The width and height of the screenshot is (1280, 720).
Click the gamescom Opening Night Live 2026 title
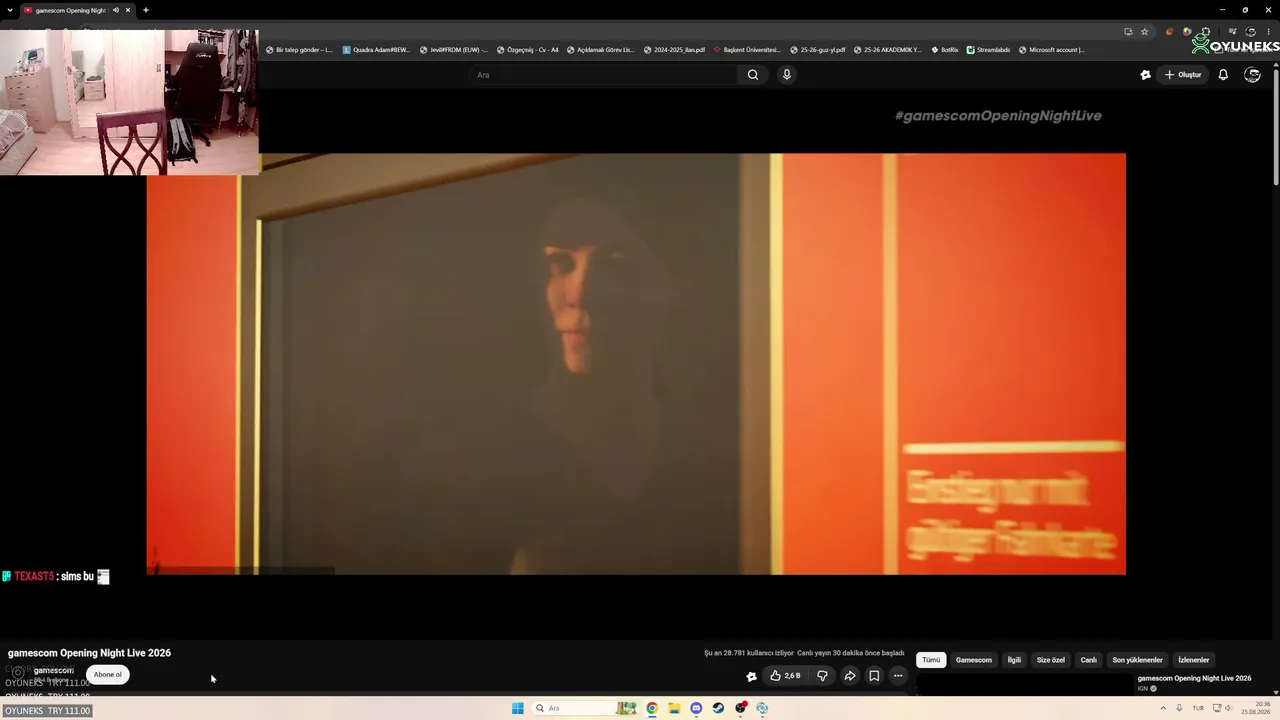pyautogui.click(x=90, y=653)
